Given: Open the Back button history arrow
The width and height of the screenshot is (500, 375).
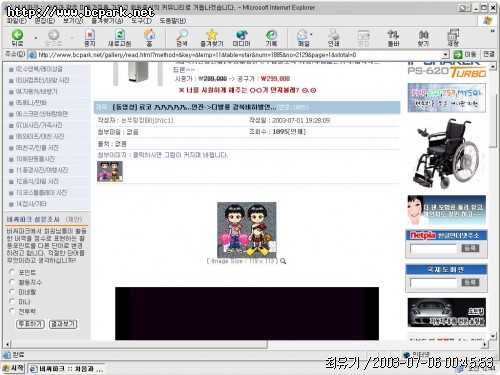Looking at the screenshot, I should [35, 38].
